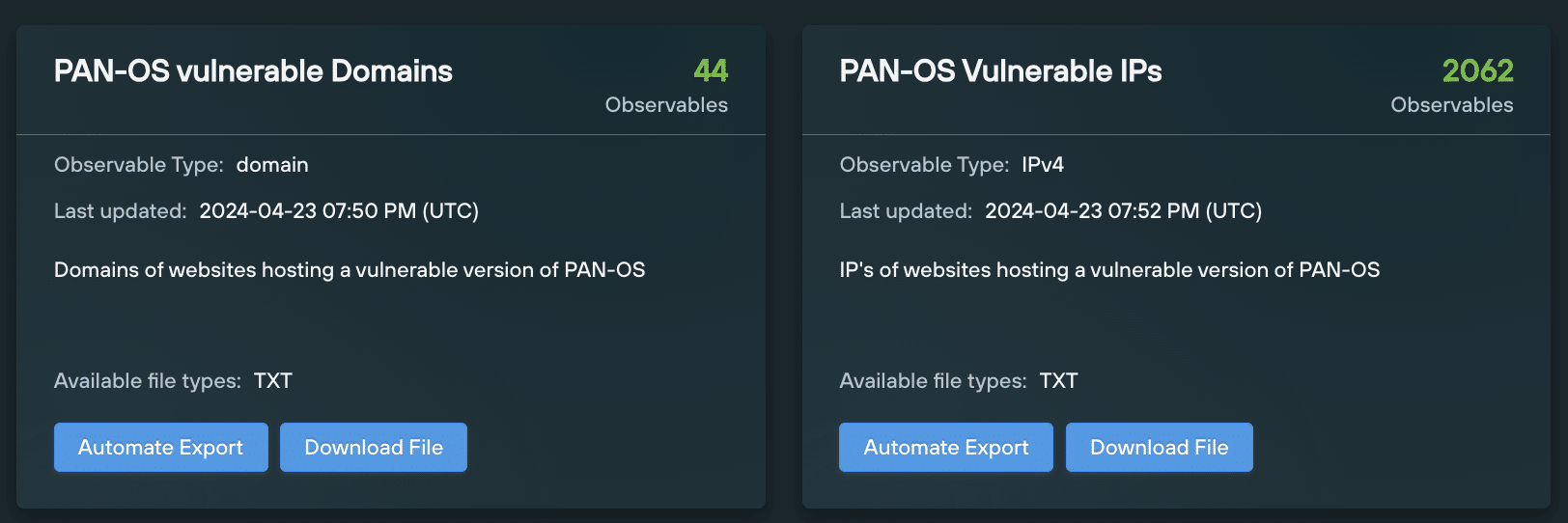Click the 07:50 PM last updated timestamp
Screen dimensions: 1568x523
click(339, 211)
